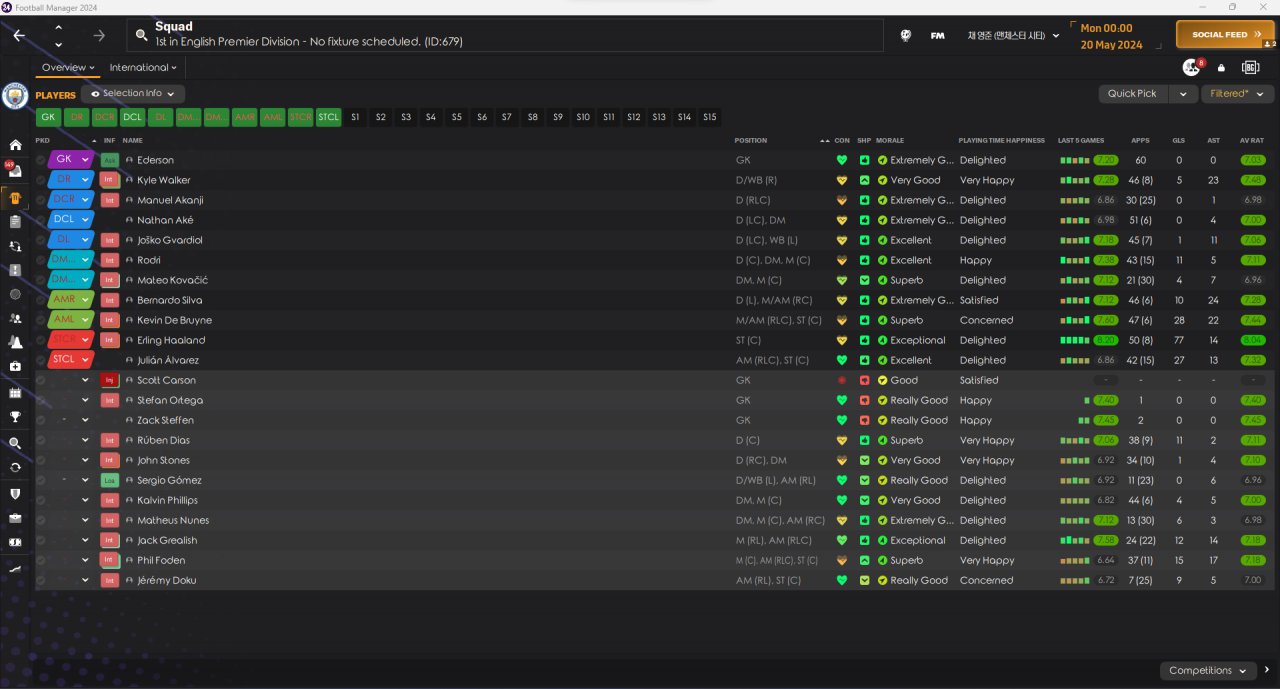Screen dimensions: 1280x689
Task: Open the Home sidebar icon
Action: [x=15, y=145]
